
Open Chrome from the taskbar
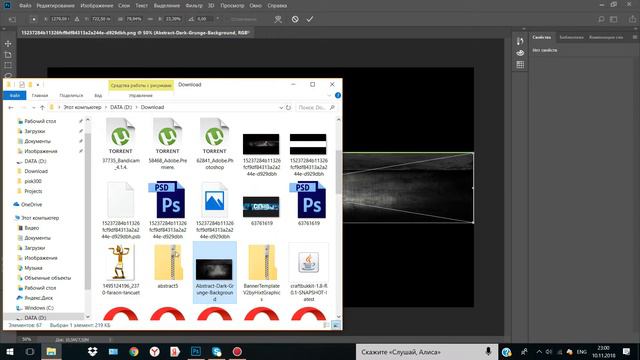tap(134, 351)
